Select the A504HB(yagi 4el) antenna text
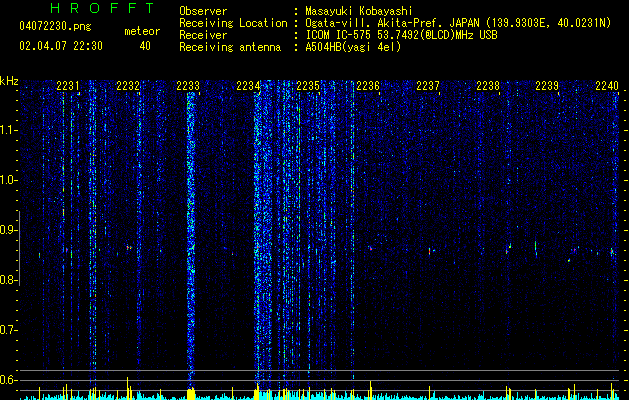629x400 pixels. point(353,47)
